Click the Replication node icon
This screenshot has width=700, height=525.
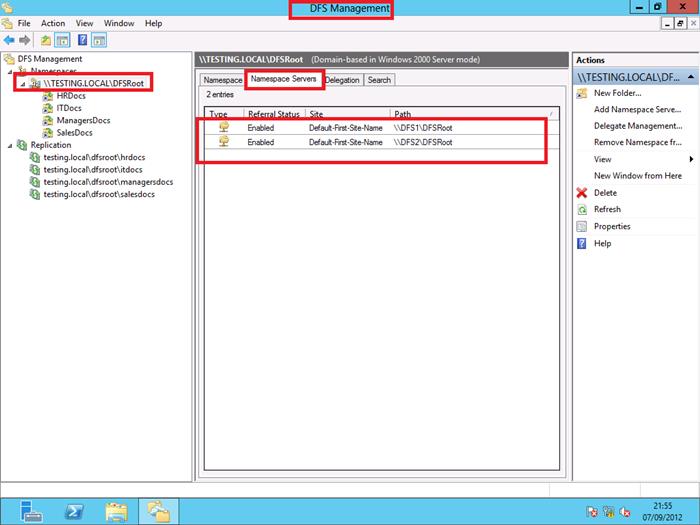click(22, 145)
